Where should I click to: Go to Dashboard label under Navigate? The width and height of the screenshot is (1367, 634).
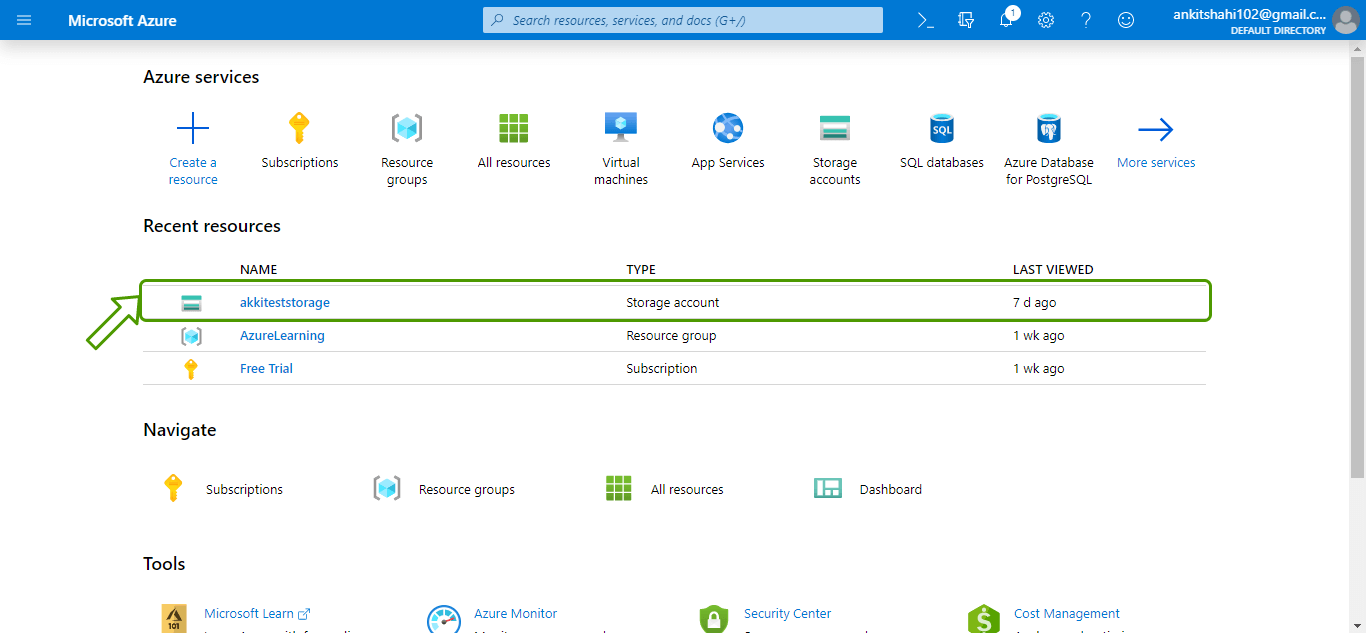(x=891, y=489)
